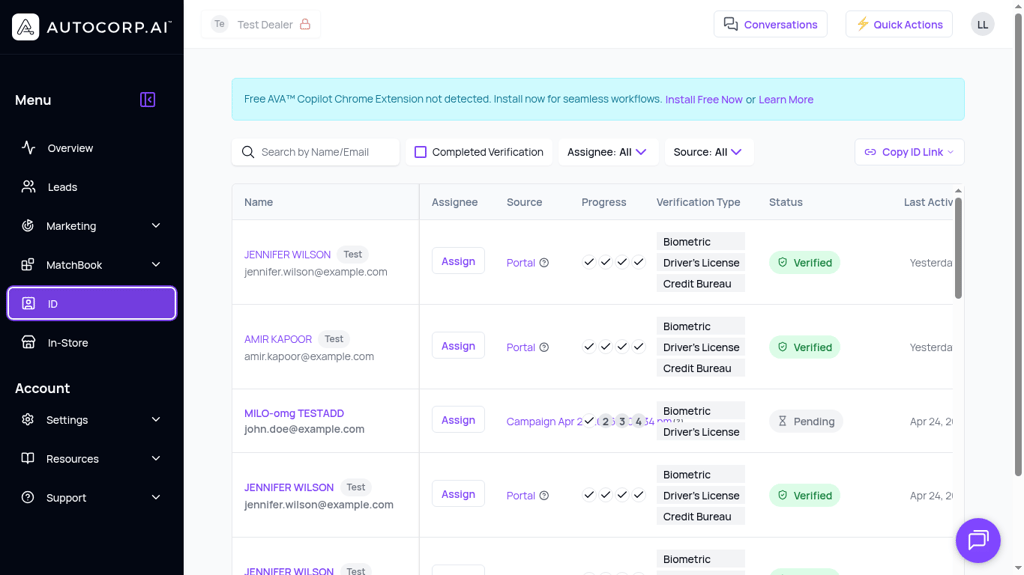Viewport: 1024px width, 575px height.
Task: Open the AMIR KAPOOR name link
Action: coord(278,339)
